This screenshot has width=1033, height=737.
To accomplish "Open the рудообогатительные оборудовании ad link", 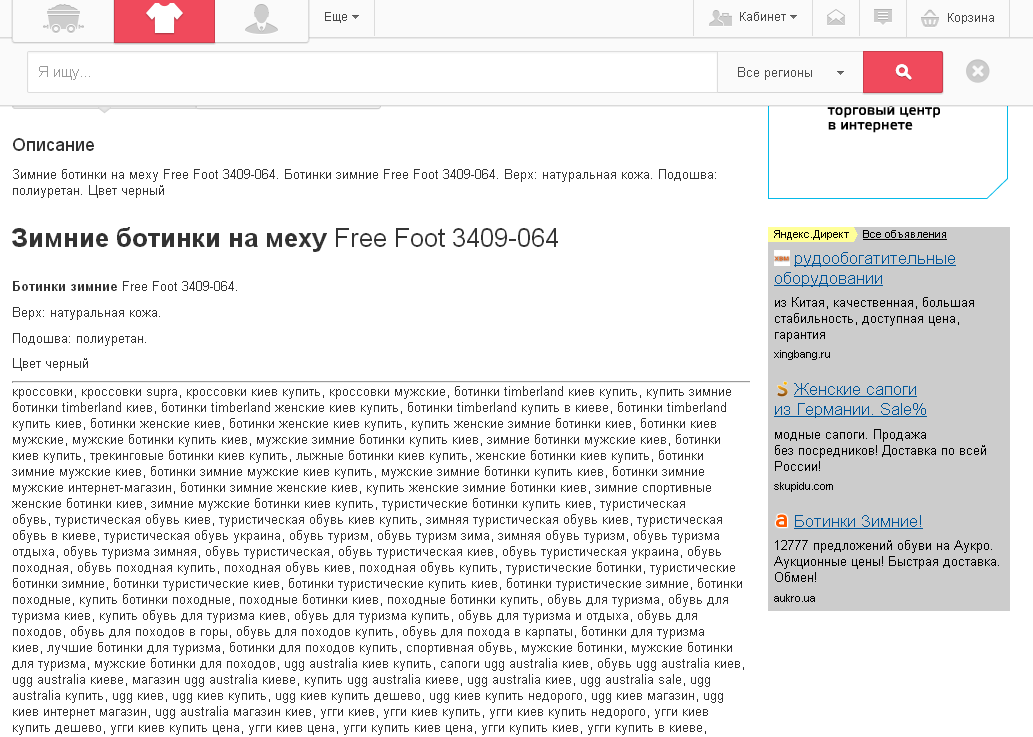I will click(x=865, y=269).
